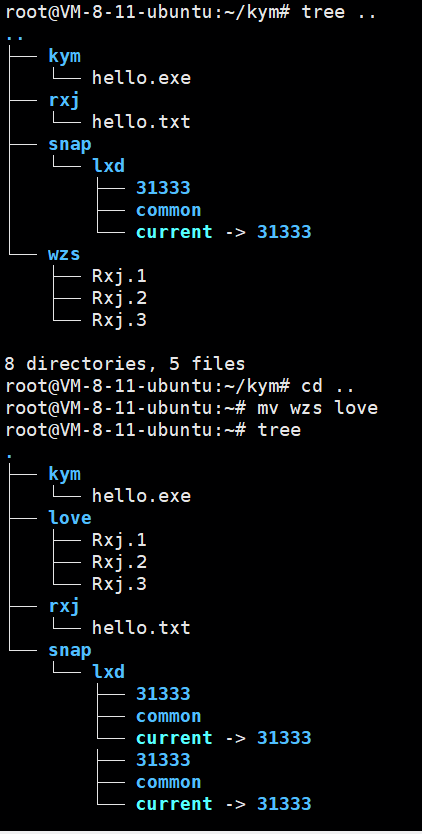The width and height of the screenshot is (422, 834).
Task: Click the 'tree ..' command text
Action: [339, 12]
